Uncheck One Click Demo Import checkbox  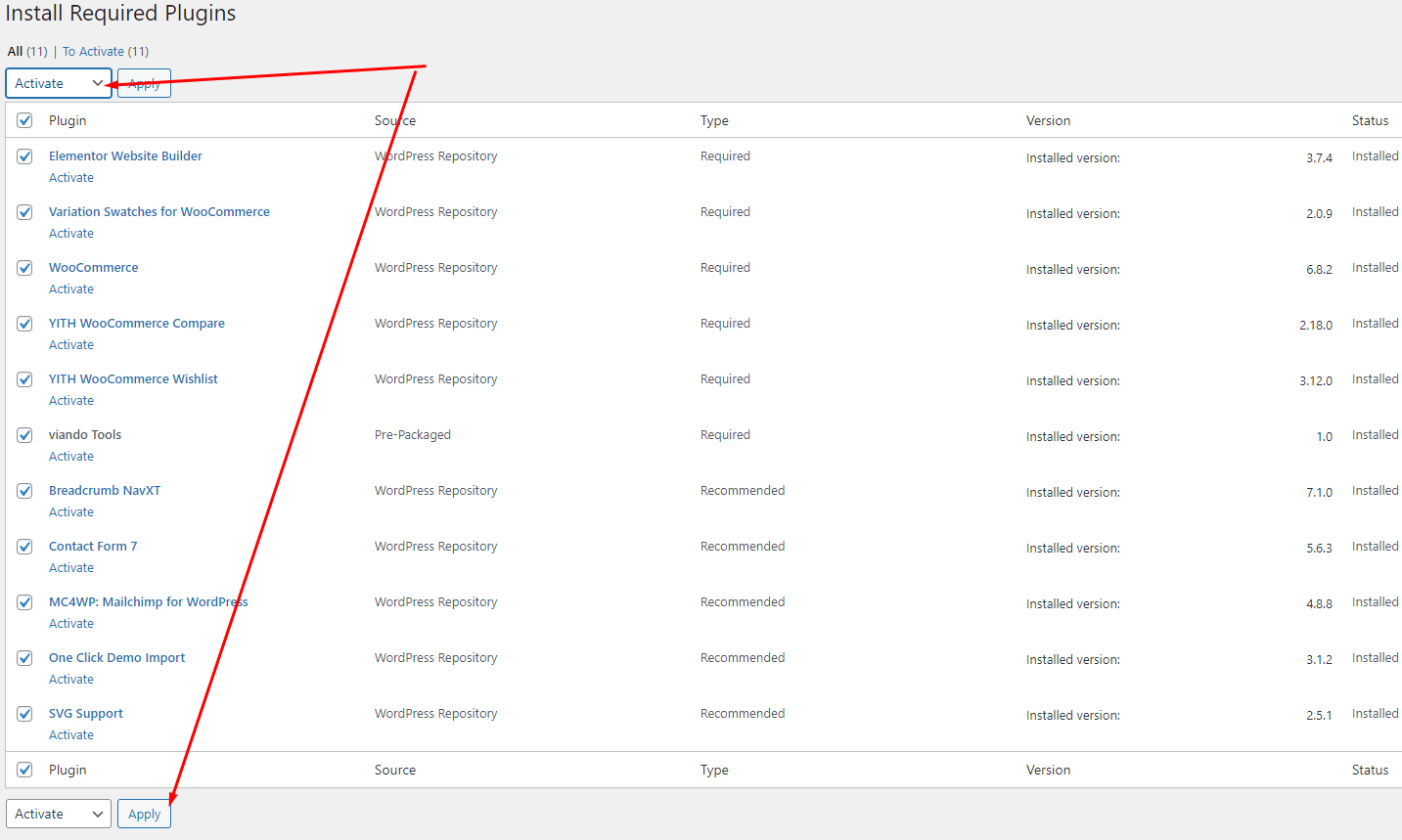tap(24, 658)
